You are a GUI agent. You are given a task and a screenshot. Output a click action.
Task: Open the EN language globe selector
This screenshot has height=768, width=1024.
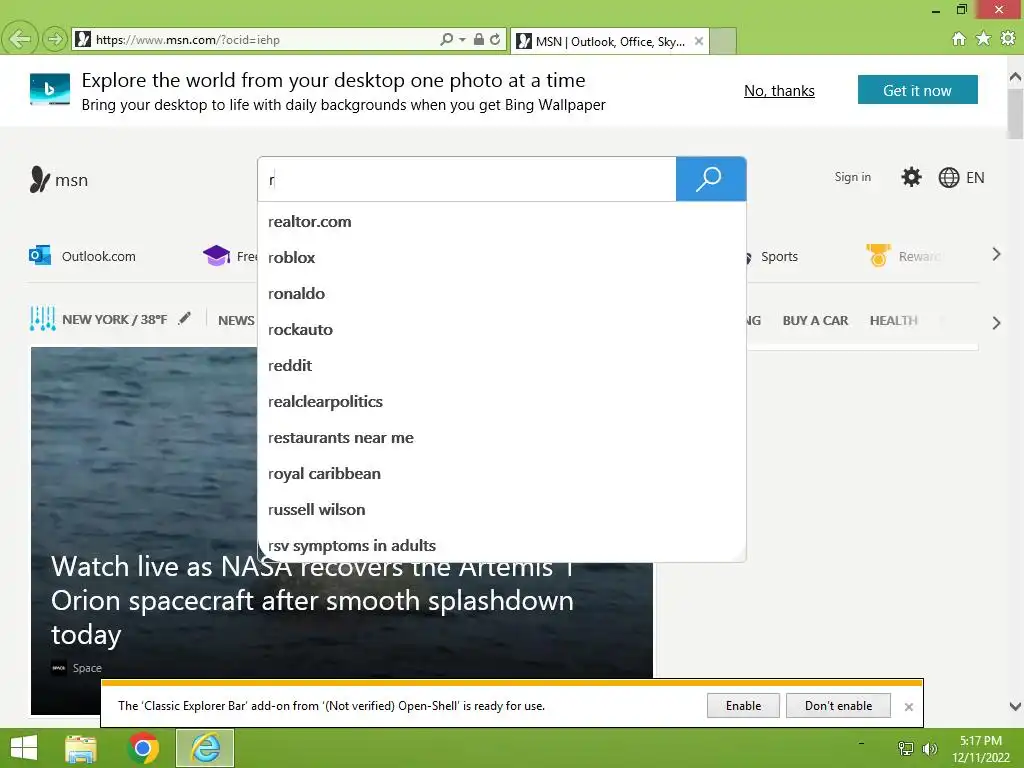(961, 178)
